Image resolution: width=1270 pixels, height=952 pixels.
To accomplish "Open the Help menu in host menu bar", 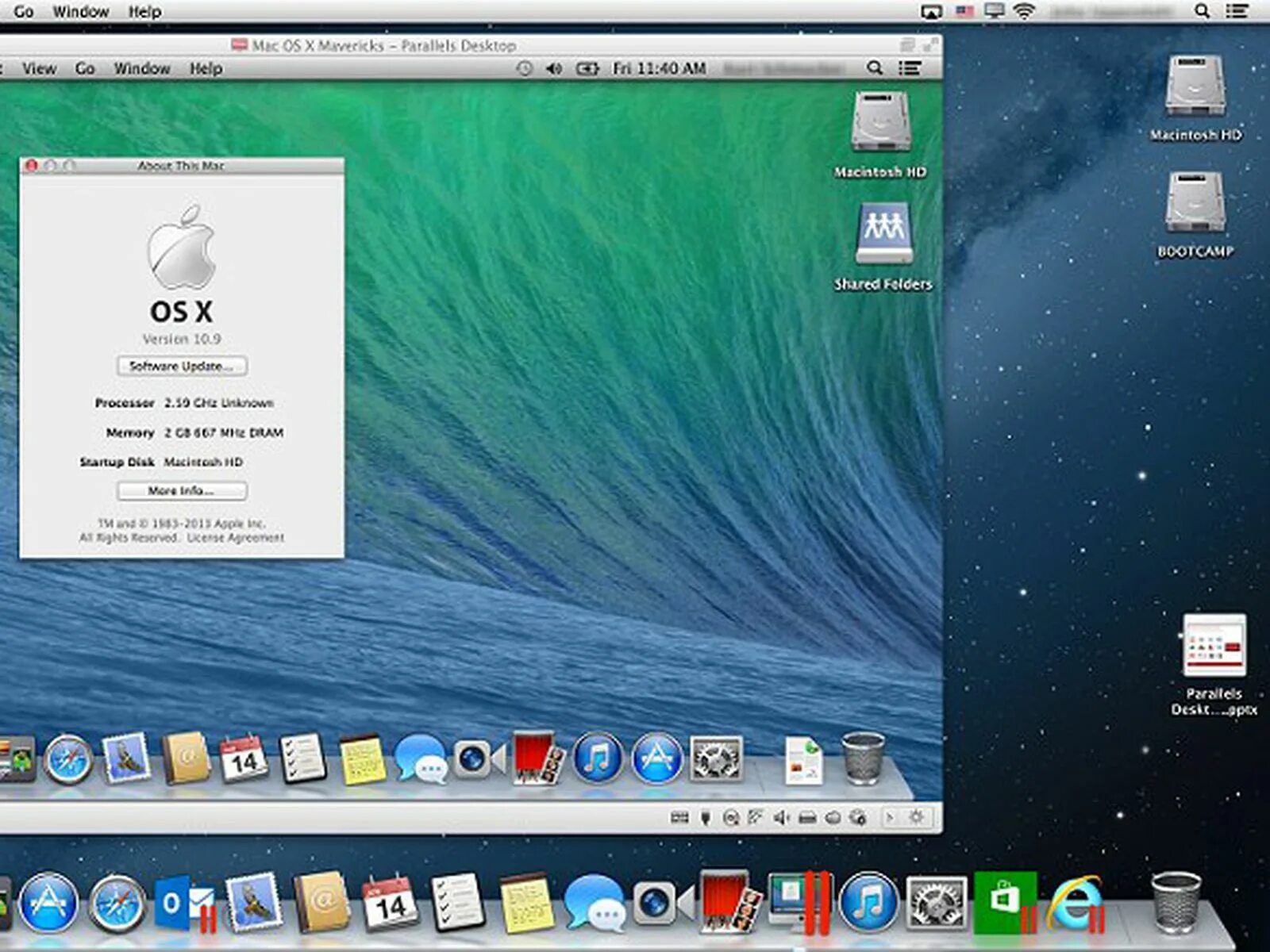I will [144, 12].
